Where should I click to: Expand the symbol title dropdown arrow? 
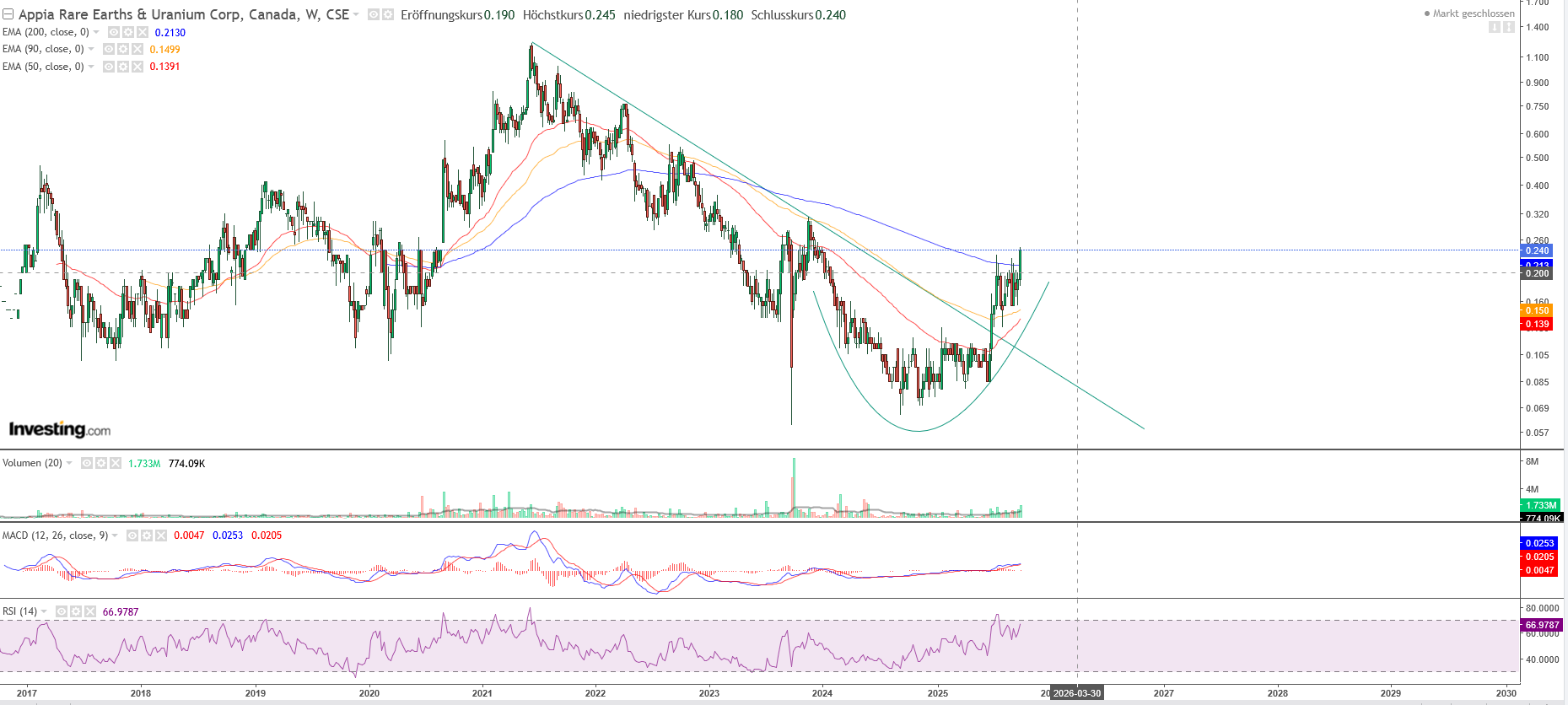coord(356,15)
